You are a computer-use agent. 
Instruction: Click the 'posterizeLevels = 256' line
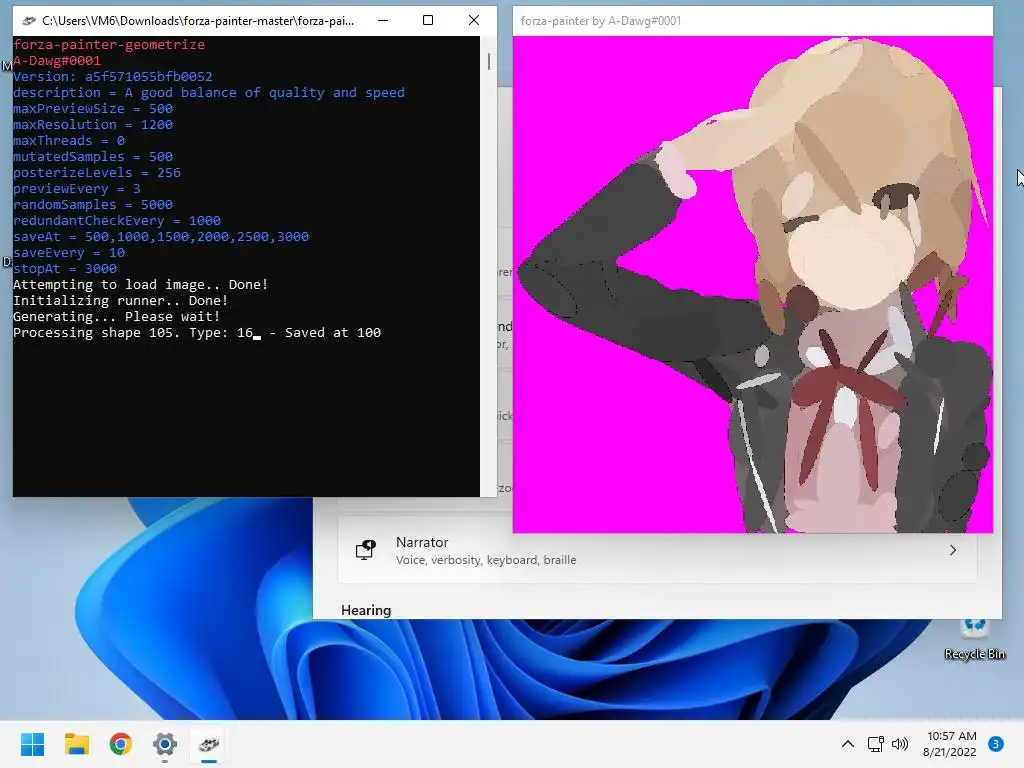[x=97, y=172]
